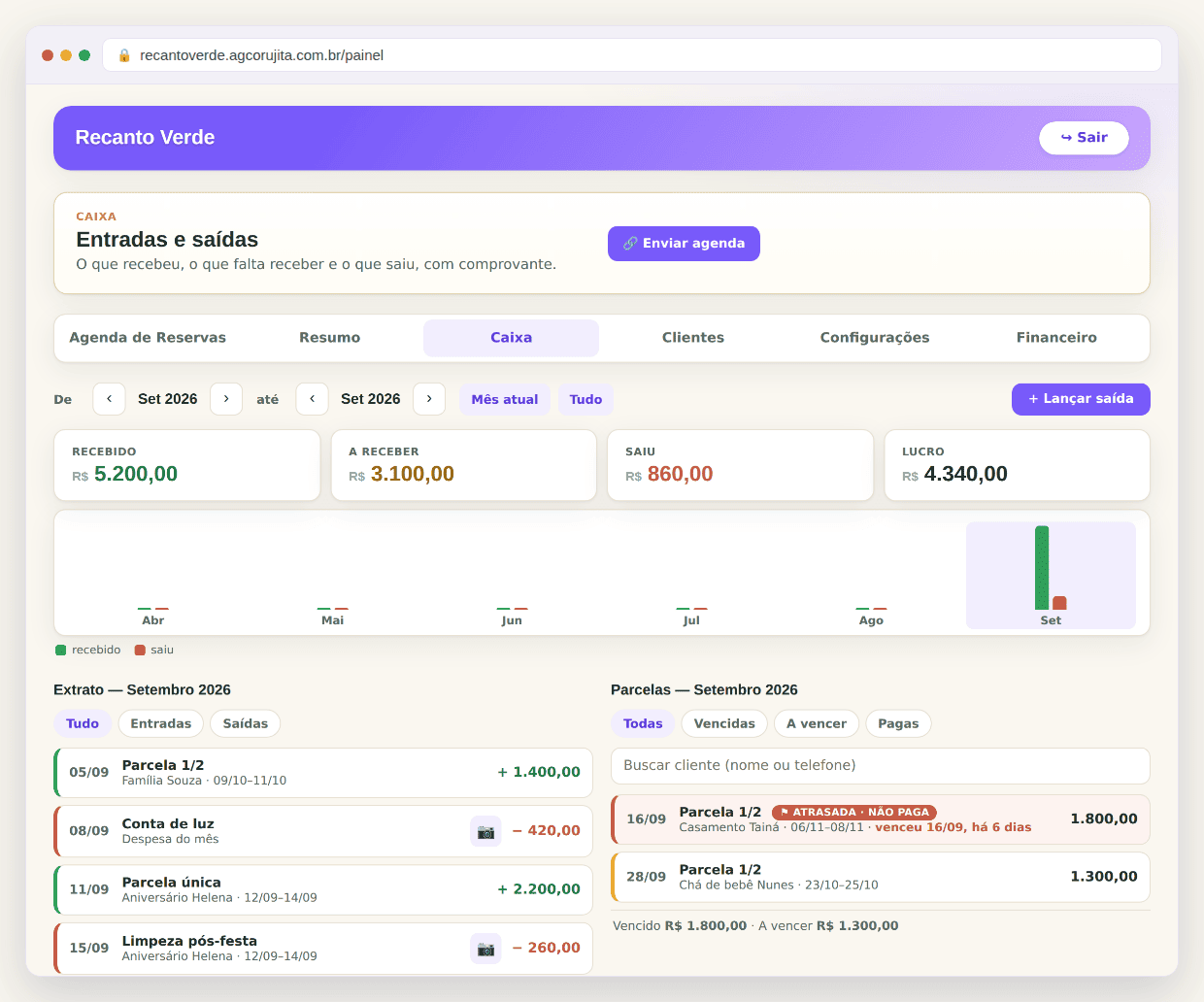The width and height of the screenshot is (1204, 1002).
Task: Open the Família Souza Parcela 1/2 entry
Action: pyautogui.click(x=323, y=773)
